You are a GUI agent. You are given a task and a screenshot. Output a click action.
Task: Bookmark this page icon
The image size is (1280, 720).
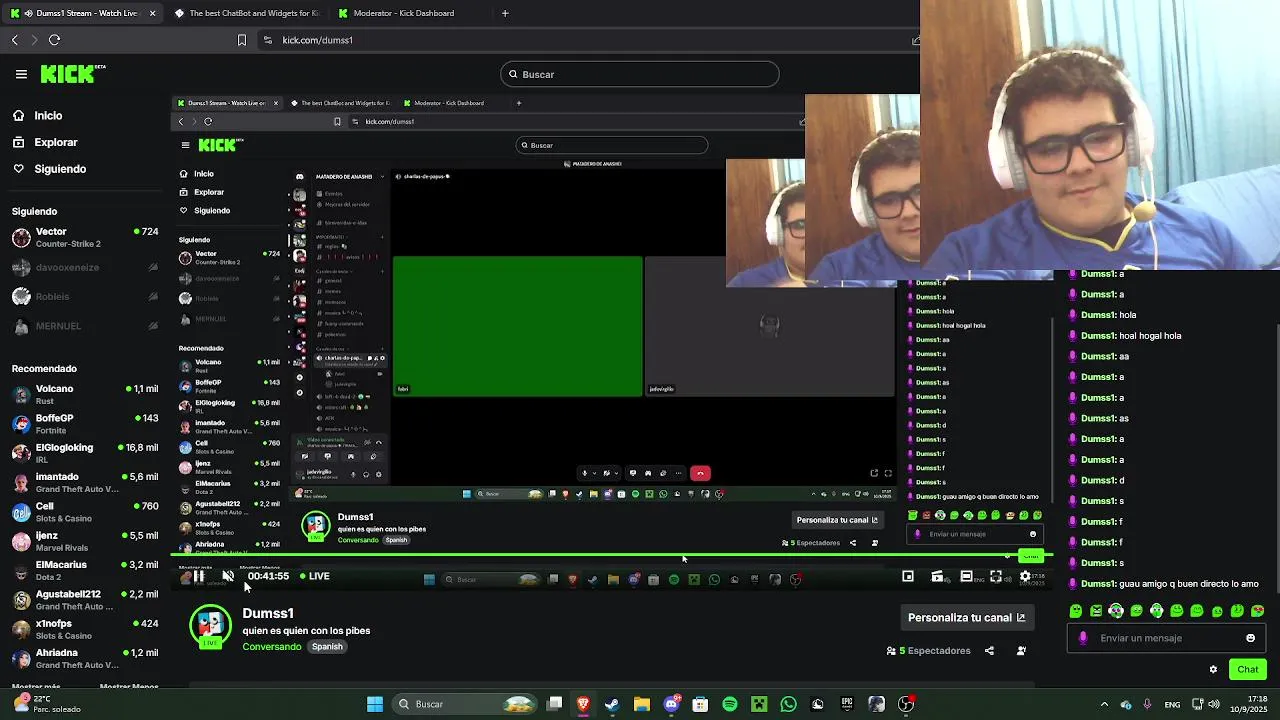pos(241,40)
